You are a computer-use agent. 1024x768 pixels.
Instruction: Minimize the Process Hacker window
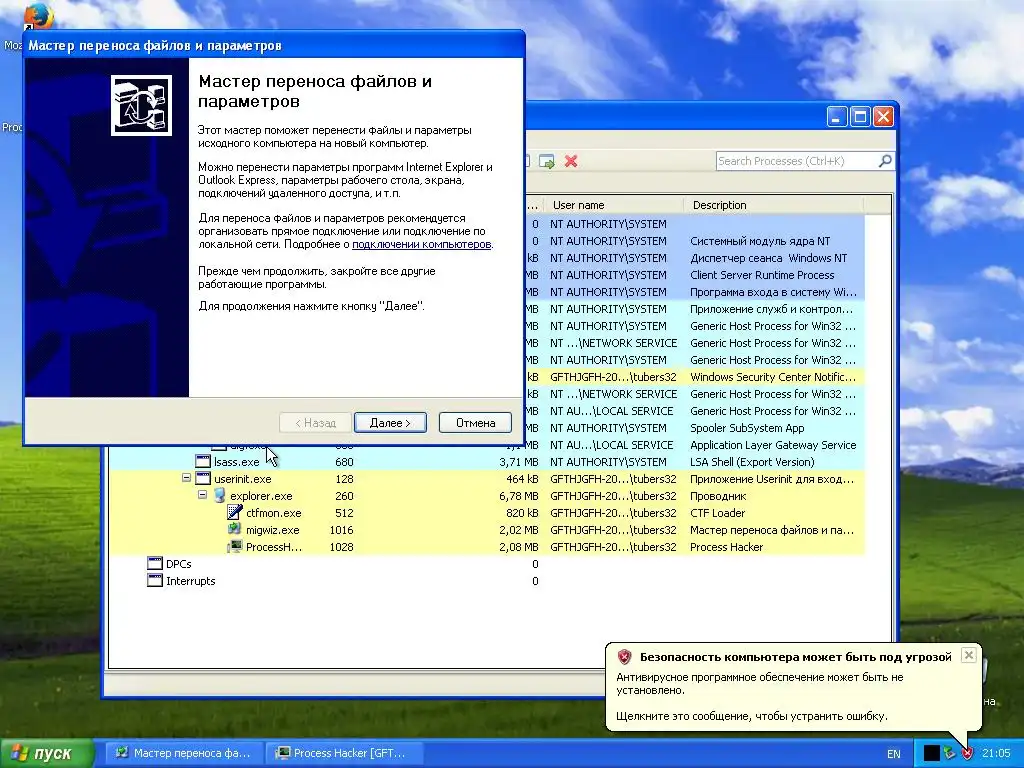point(837,117)
